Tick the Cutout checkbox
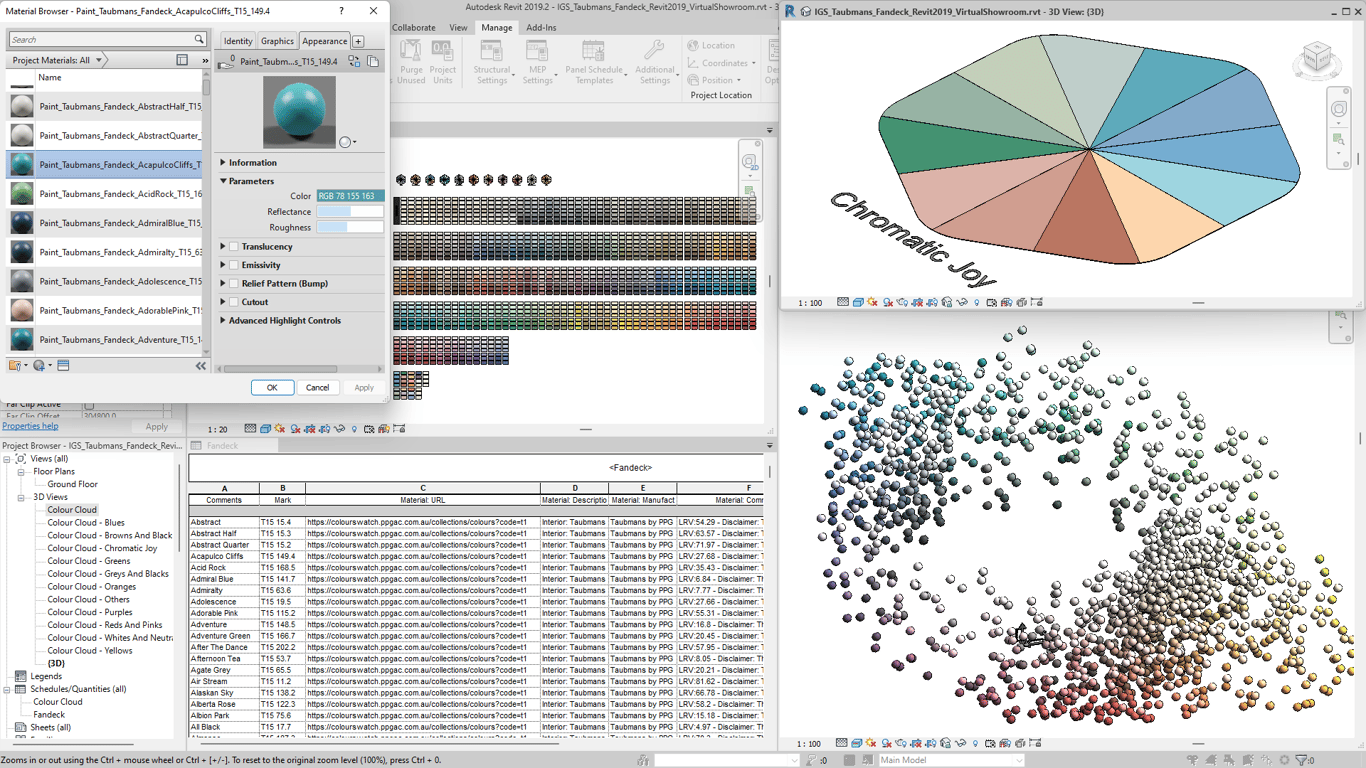1366x768 pixels. point(234,302)
